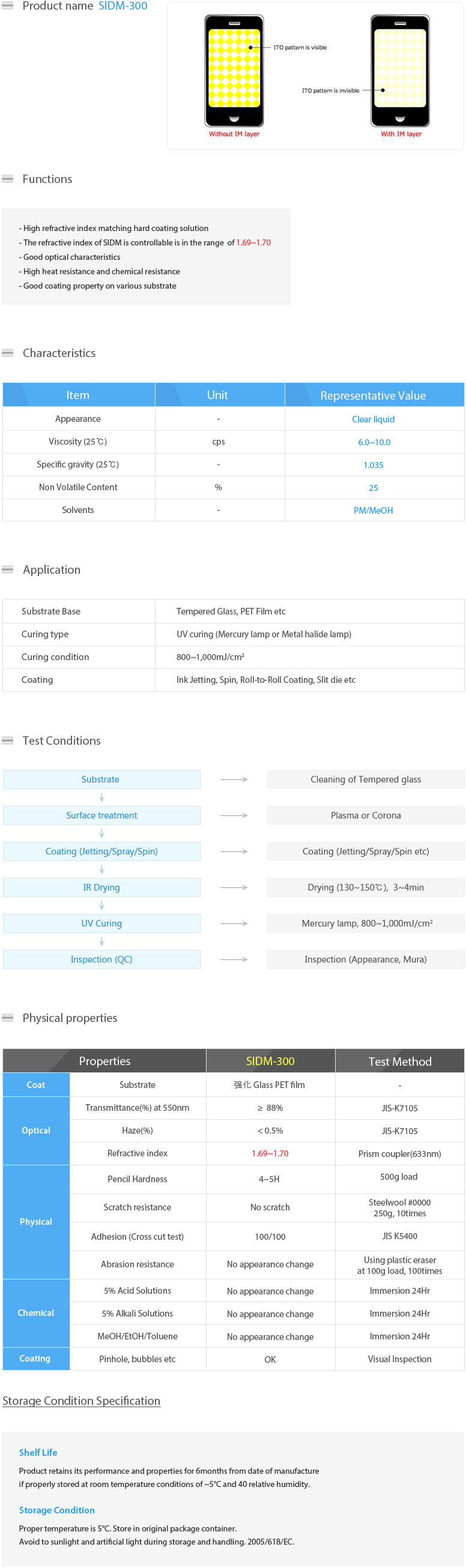Click the Physical properties section heading
The width and height of the screenshot is (466, 1568).
pos(70,1018)
